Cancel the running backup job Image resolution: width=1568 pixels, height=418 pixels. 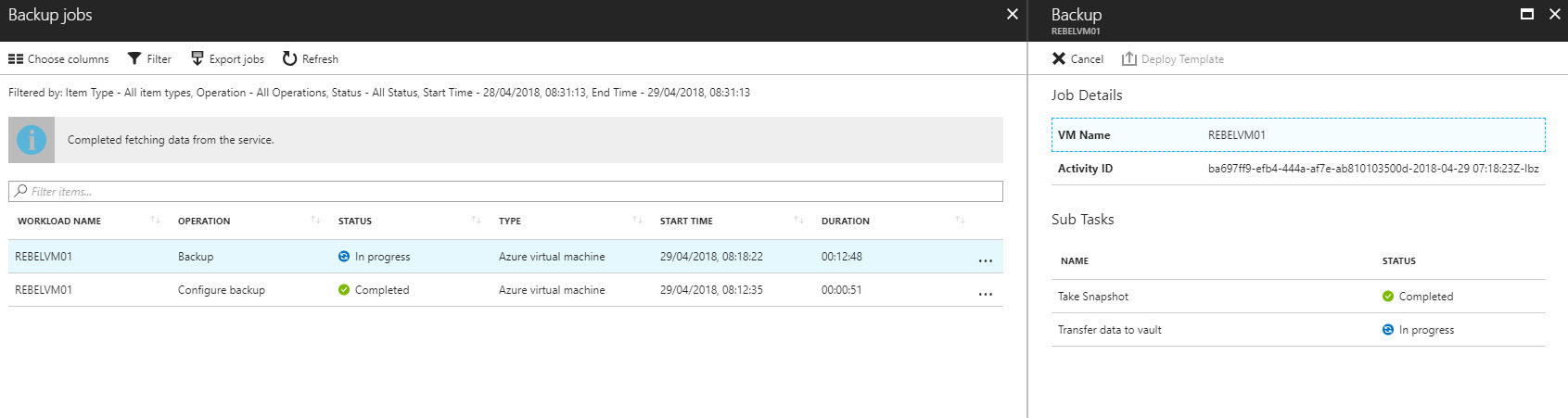1077,59
